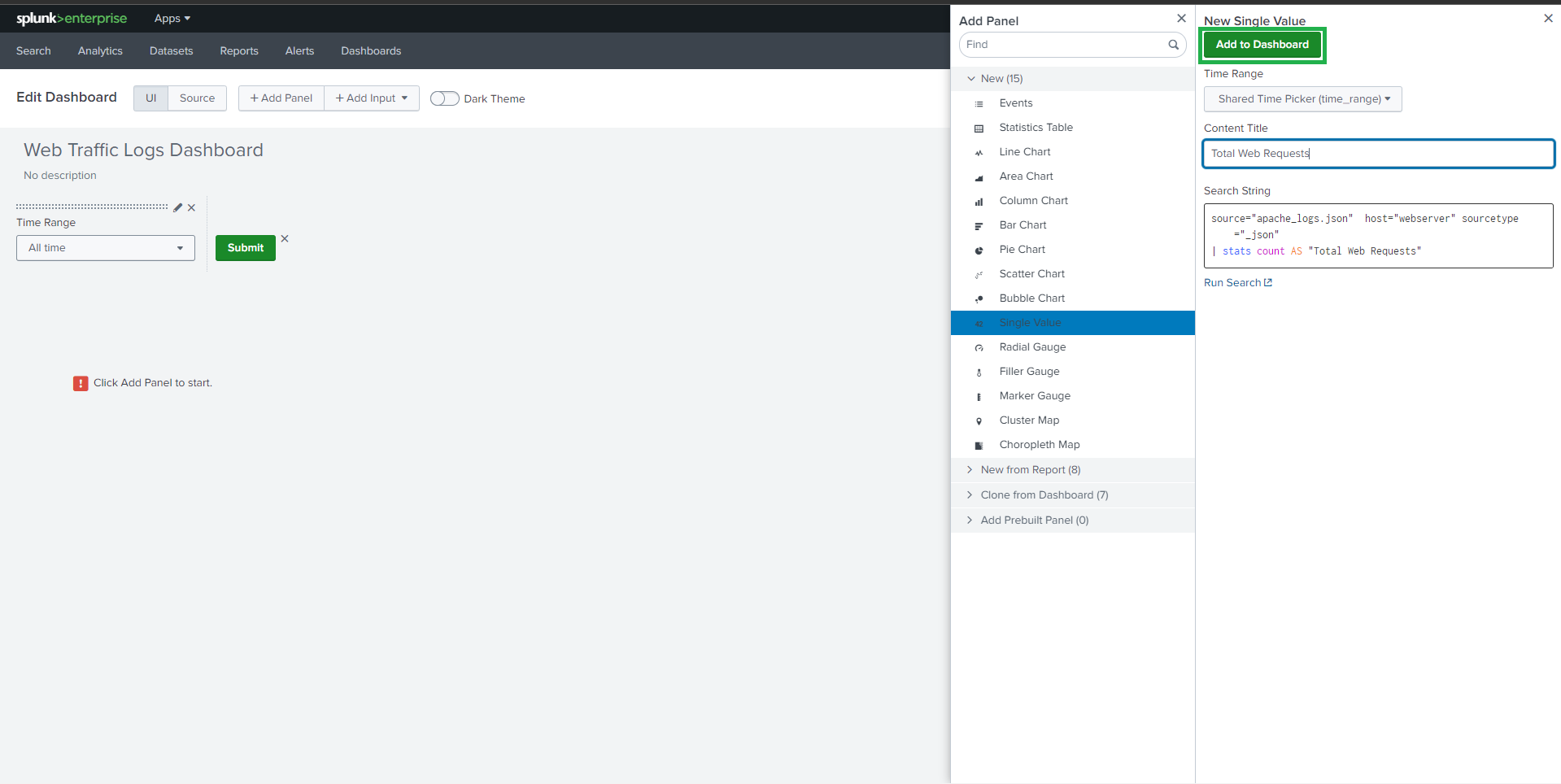The image size is (1561, 784).
Task: Edit the Time Range input with pencil icon
Action: 178,207
